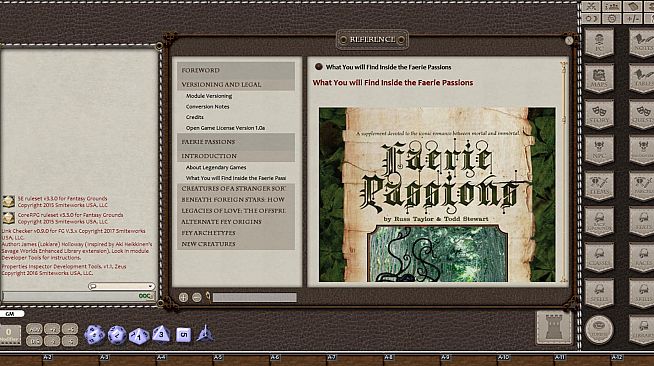Click the modifier stack box showing 0
This screenshot has width=654, height=366.
[9, 335]
